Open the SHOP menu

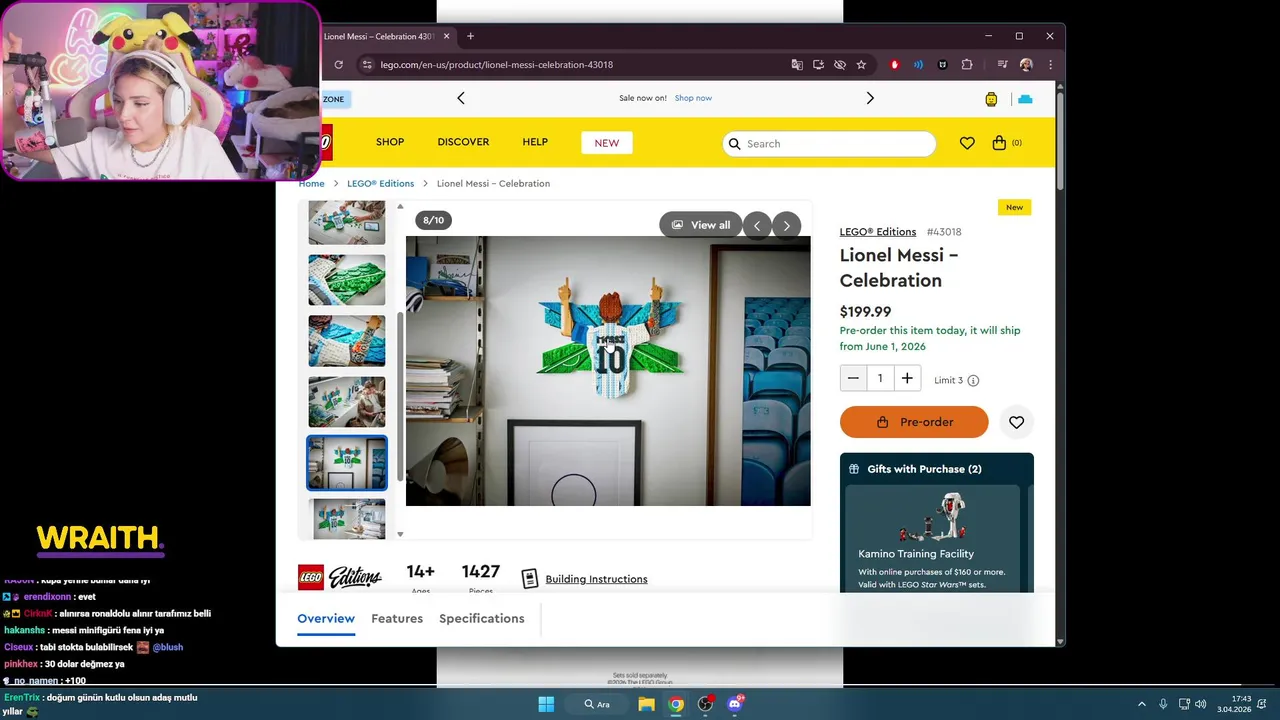[x=390, y=142]
